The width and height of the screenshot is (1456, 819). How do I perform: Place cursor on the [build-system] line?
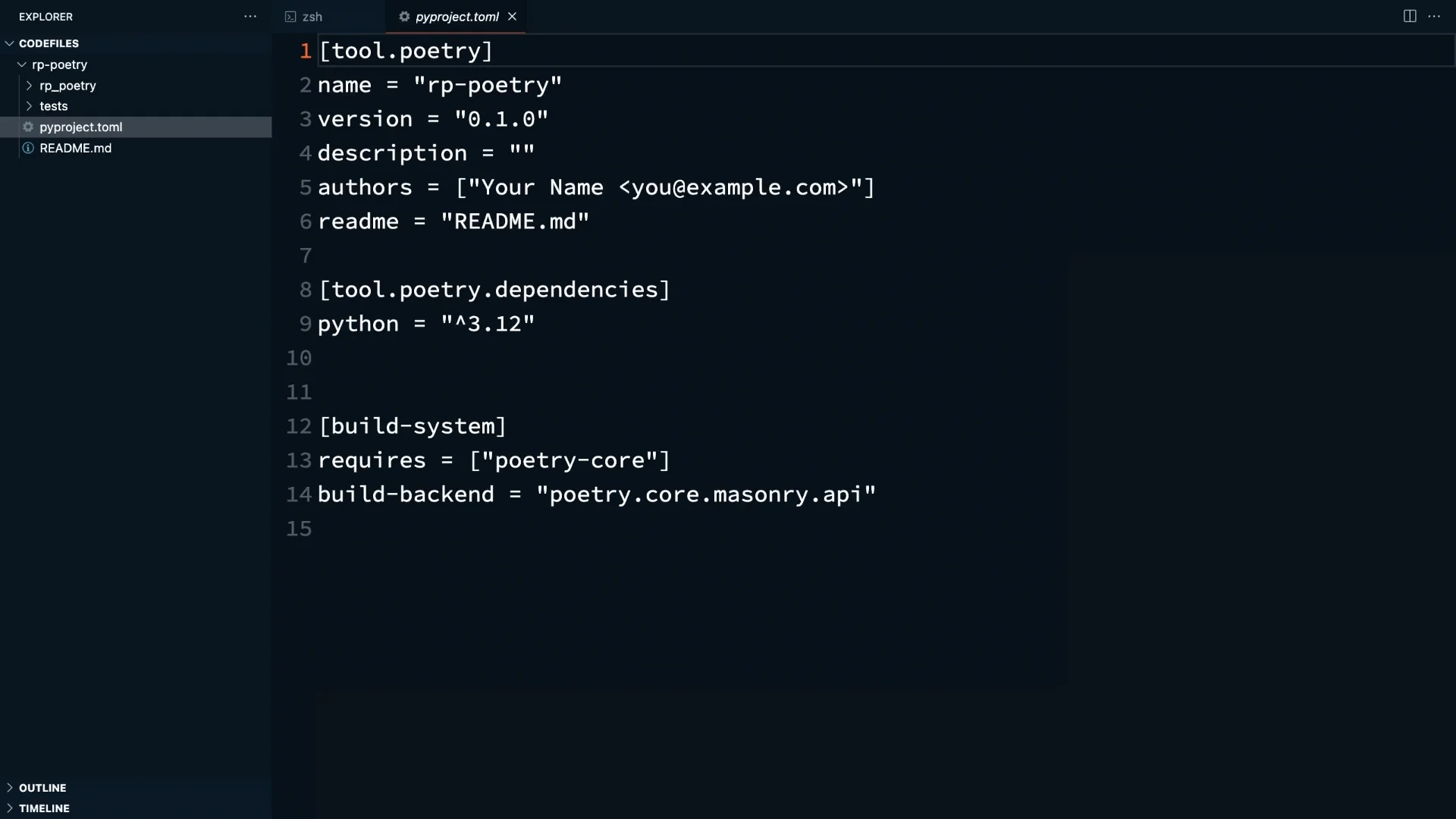point(413,426)
